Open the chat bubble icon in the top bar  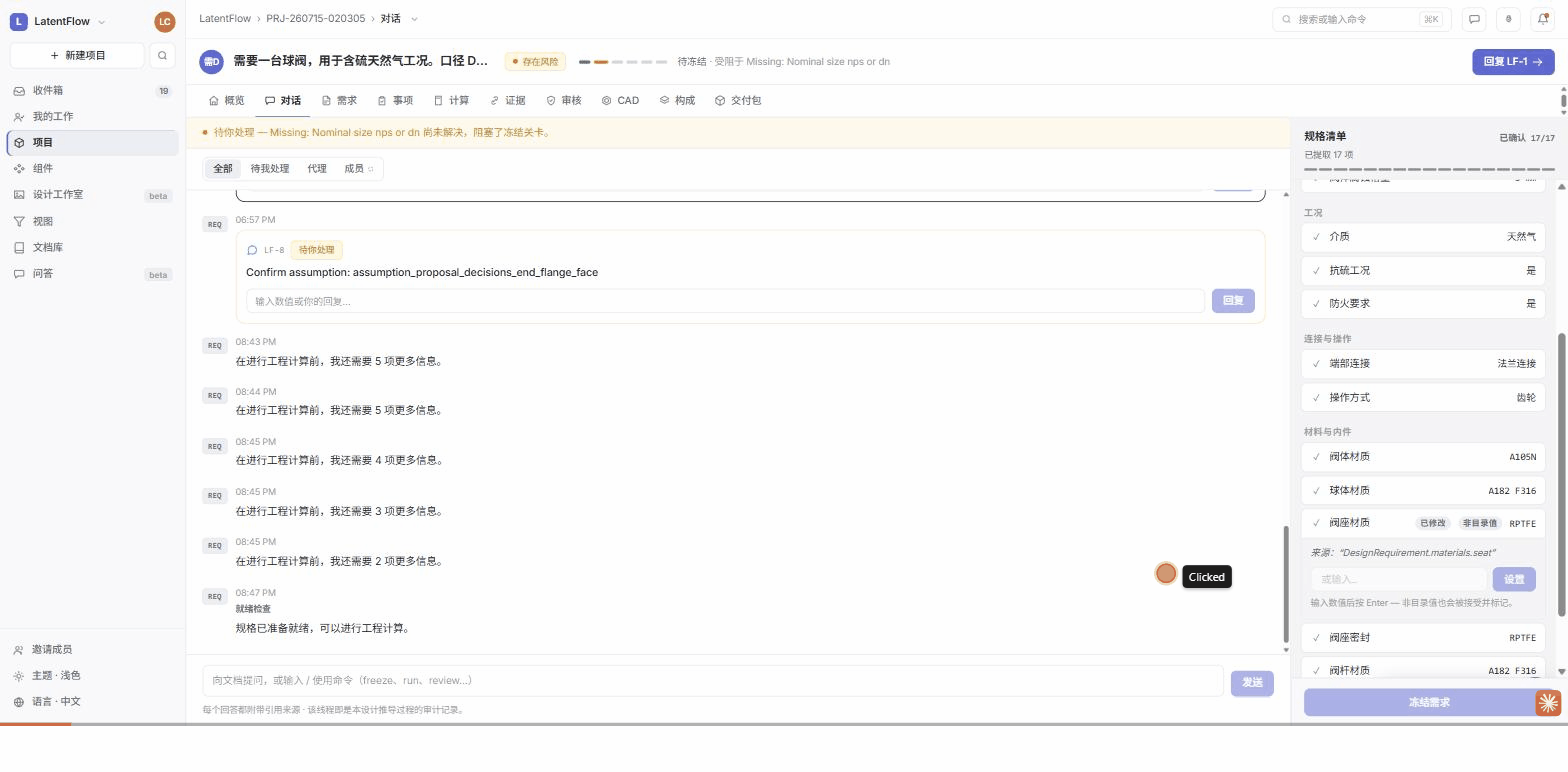(1474, 19)
